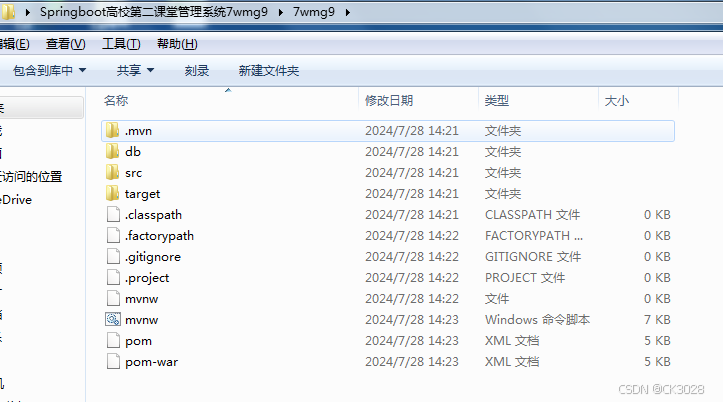Click the .gitignore file icon
723x402 pixels.
pos(113,256)
